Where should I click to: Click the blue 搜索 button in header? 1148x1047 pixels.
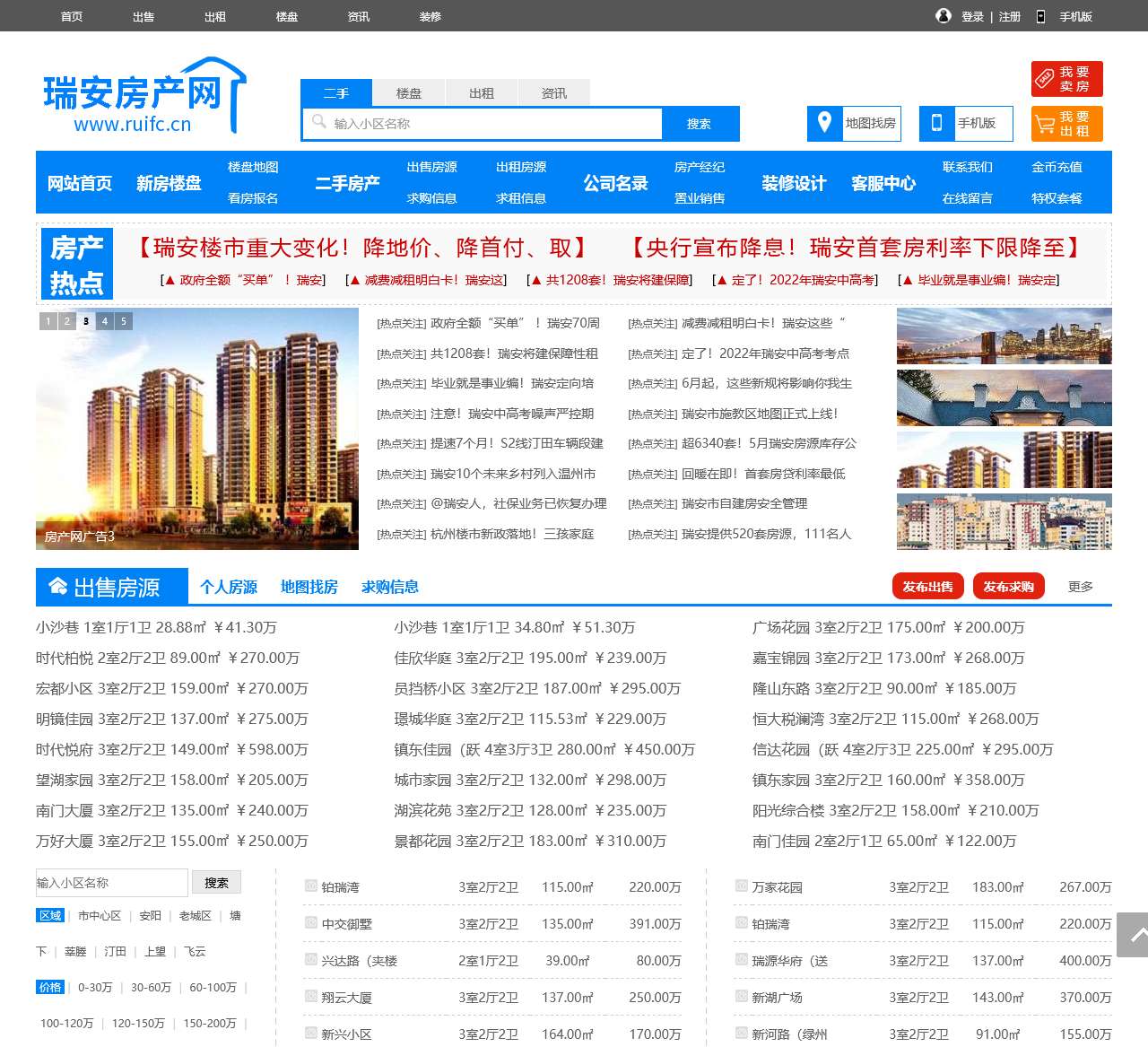pyautogui.click(x=700, y=124)
